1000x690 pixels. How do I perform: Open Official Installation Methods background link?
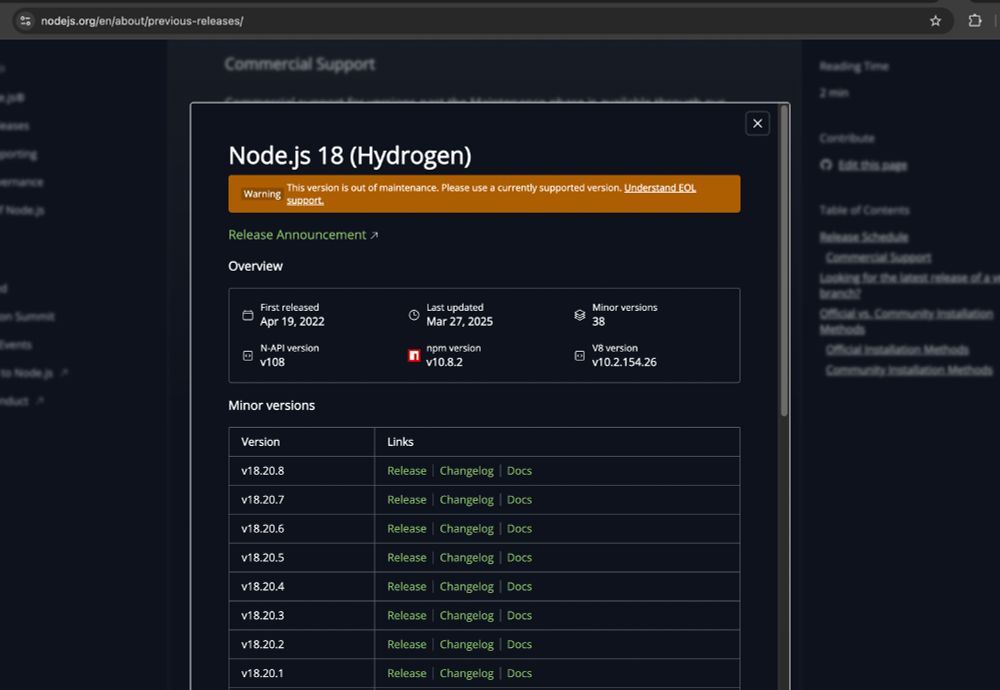click(x=897, y=349)
